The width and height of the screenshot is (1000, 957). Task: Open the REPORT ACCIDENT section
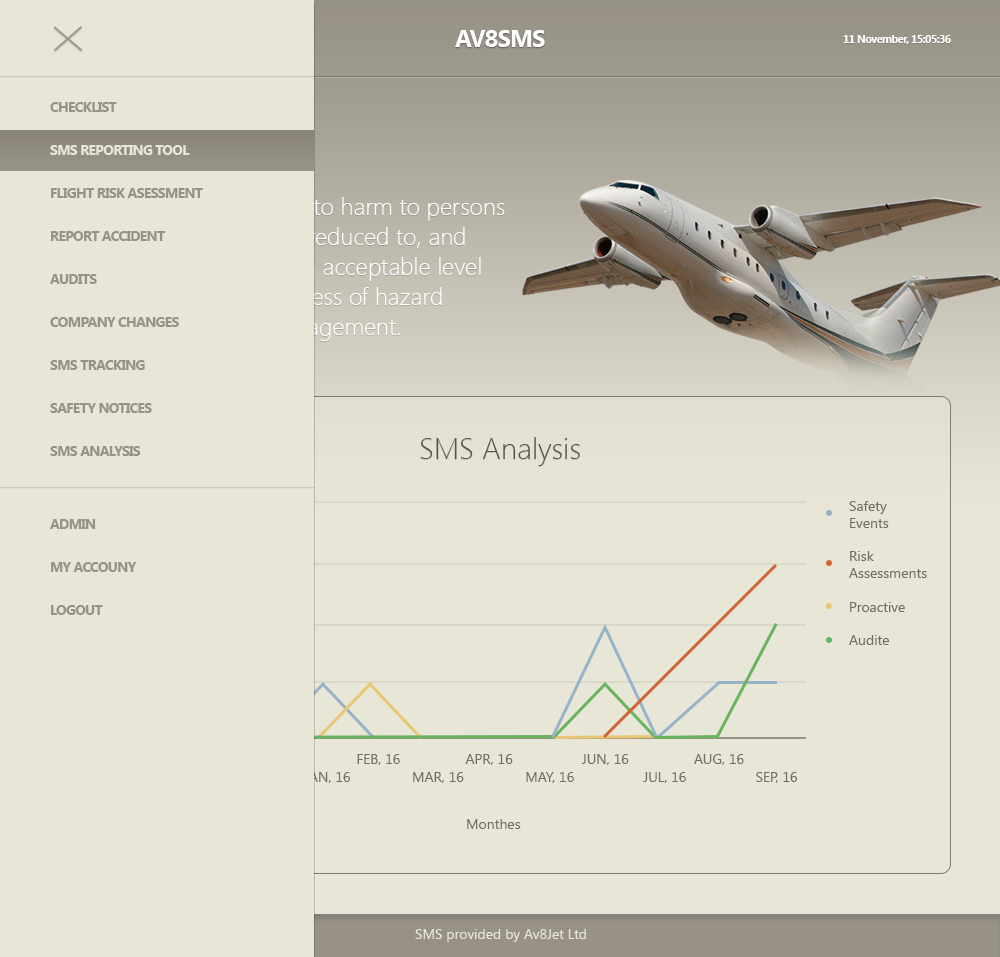click(x=107, y=236)
